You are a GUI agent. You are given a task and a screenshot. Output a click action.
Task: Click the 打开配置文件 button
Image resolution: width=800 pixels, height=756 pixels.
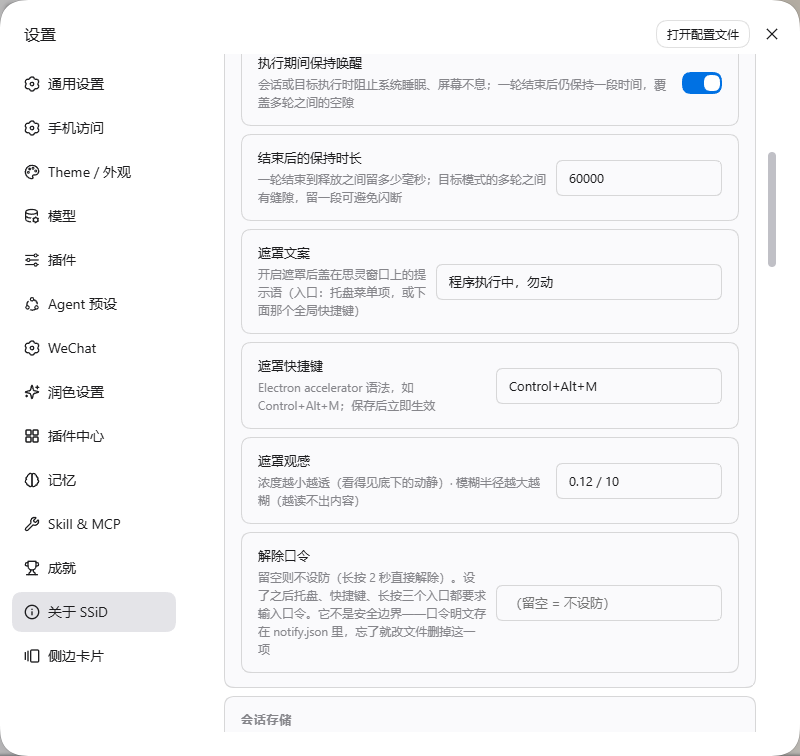coord(703,34)
